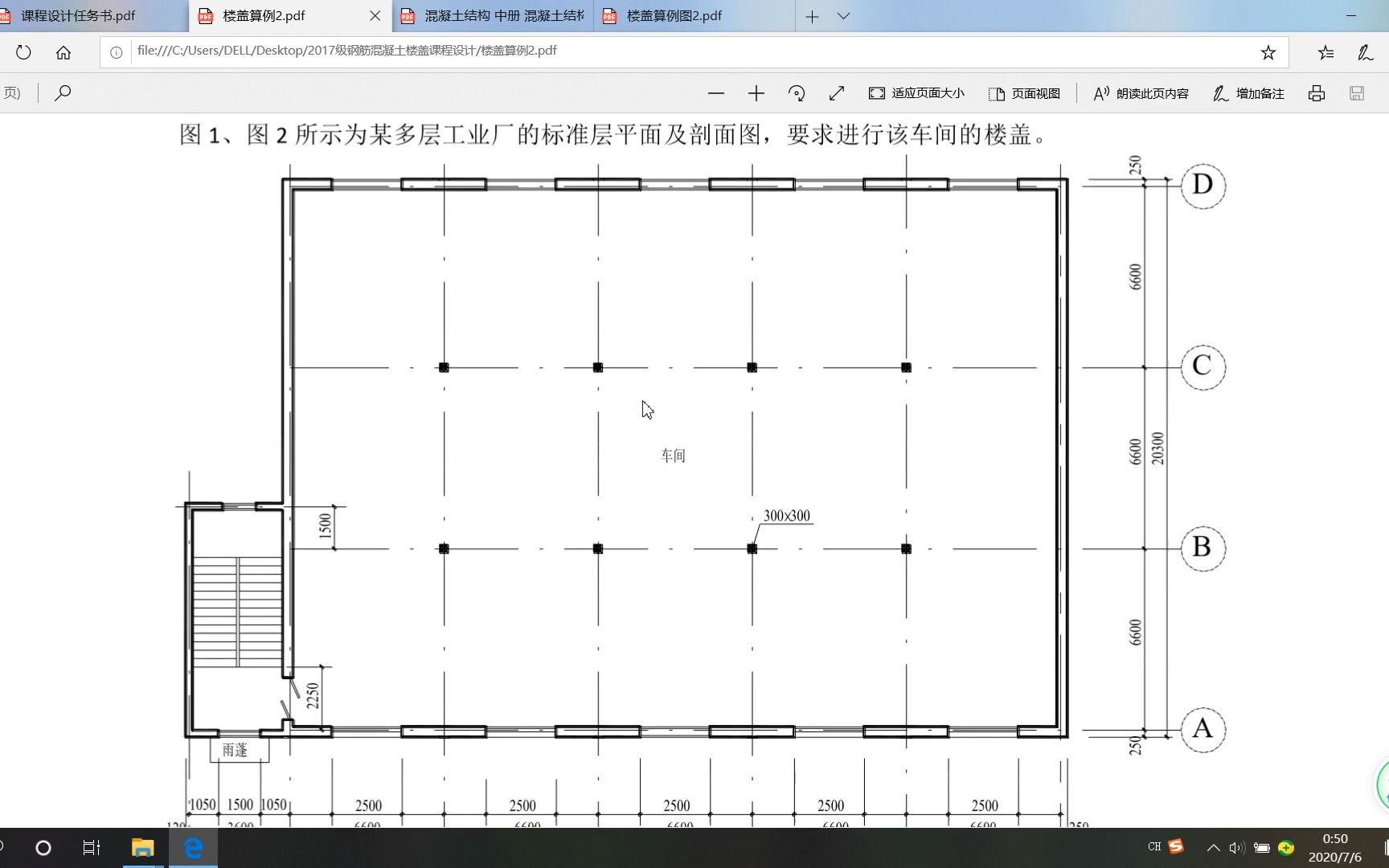Open the Sogou input method tray icon

click(x=1176, y=846)
